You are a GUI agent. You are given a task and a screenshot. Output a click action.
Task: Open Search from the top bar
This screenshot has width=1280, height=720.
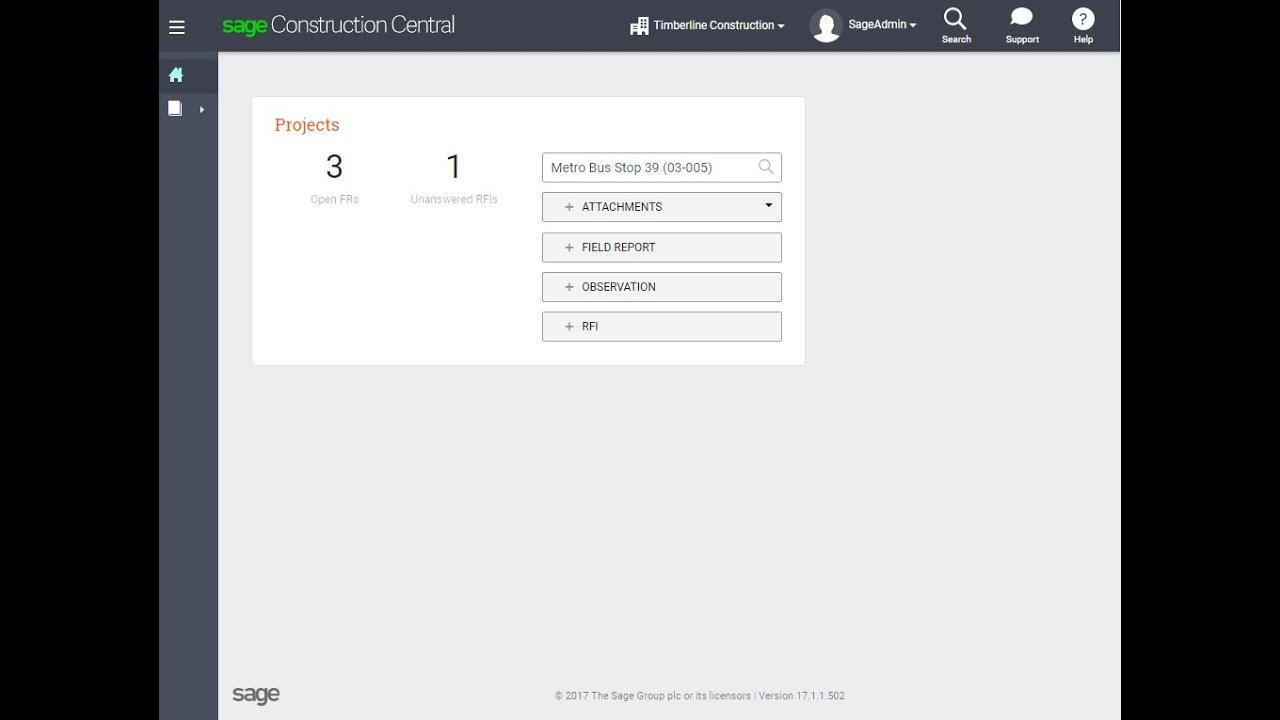pos(956,26)
